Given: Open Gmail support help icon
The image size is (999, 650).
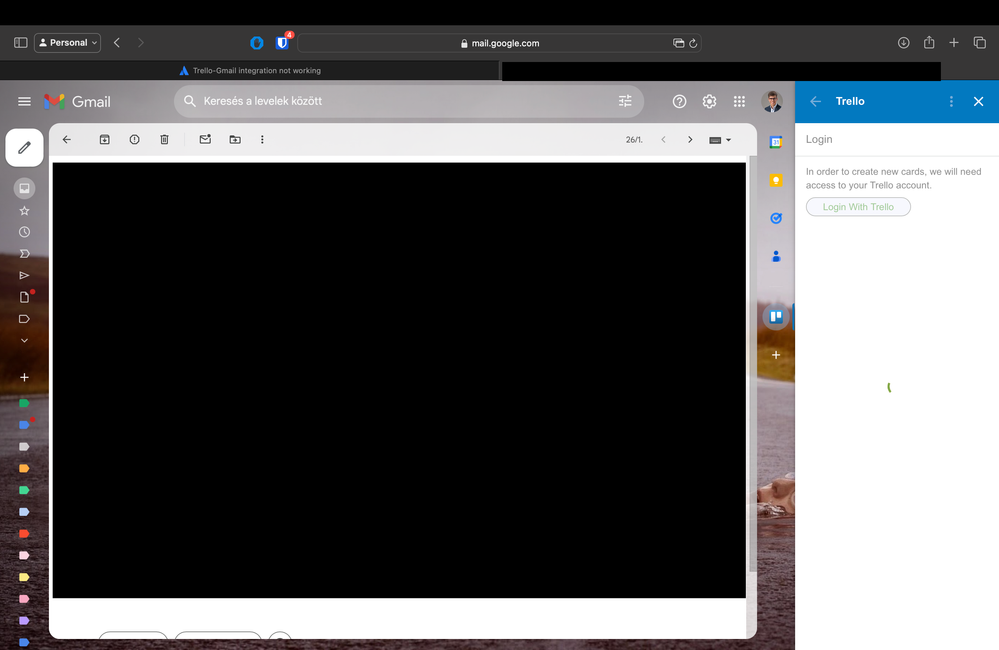Looking at the screenshot, I should click(x=679, y=101).
